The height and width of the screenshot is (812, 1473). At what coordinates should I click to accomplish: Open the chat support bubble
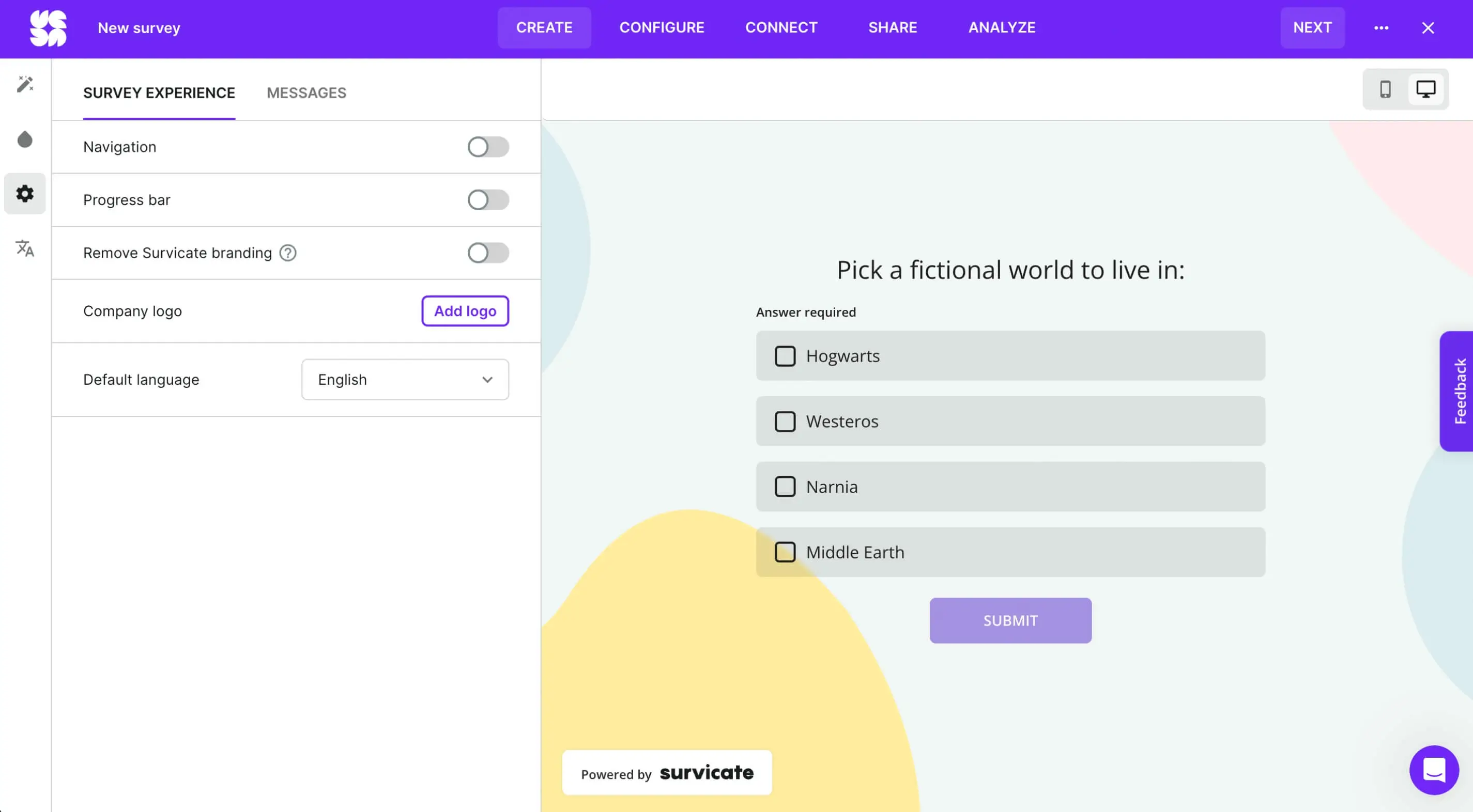1434,770
